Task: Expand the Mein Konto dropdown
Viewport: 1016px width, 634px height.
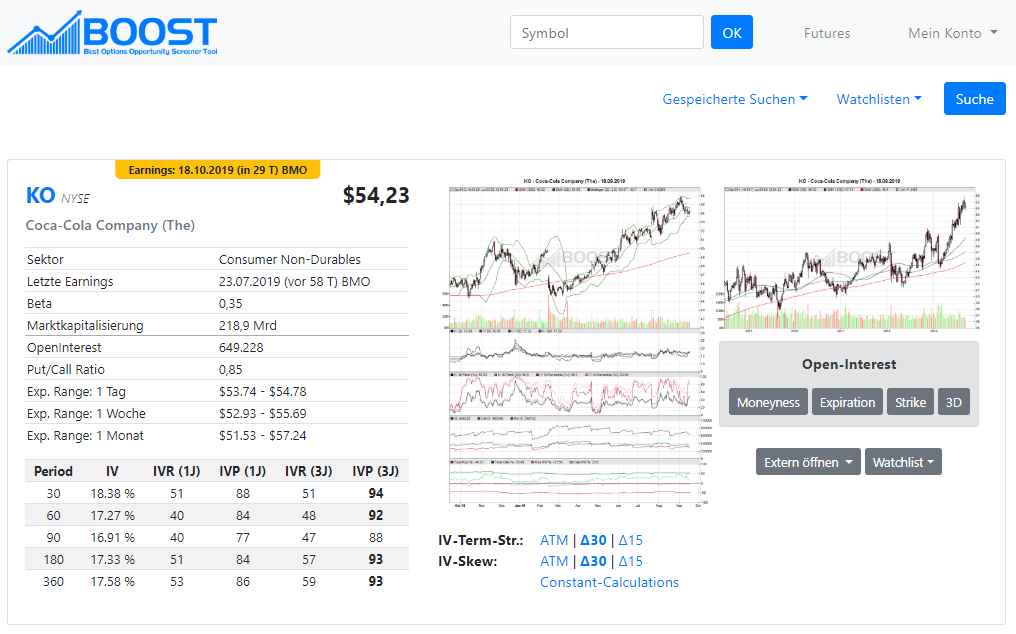Action: (952, 33)
